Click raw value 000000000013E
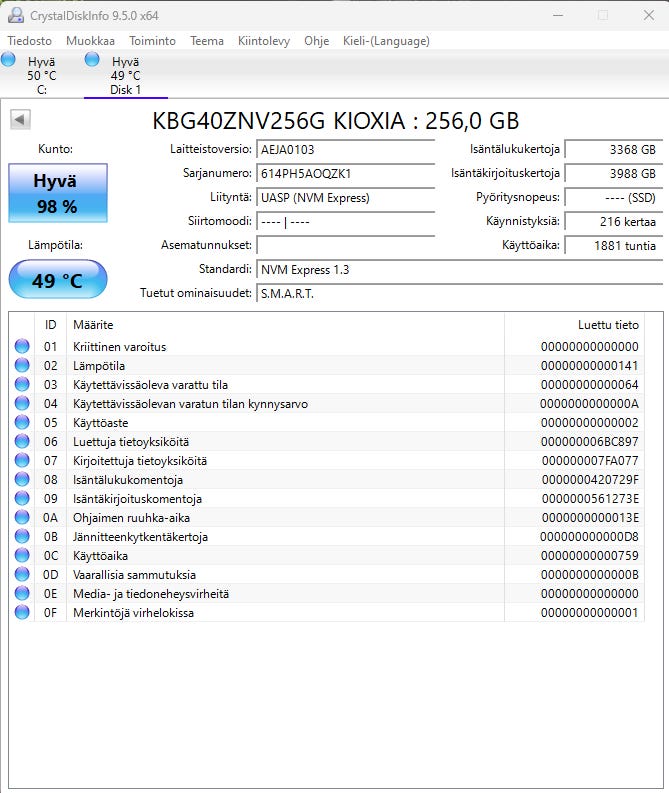 tap(590, 517)
